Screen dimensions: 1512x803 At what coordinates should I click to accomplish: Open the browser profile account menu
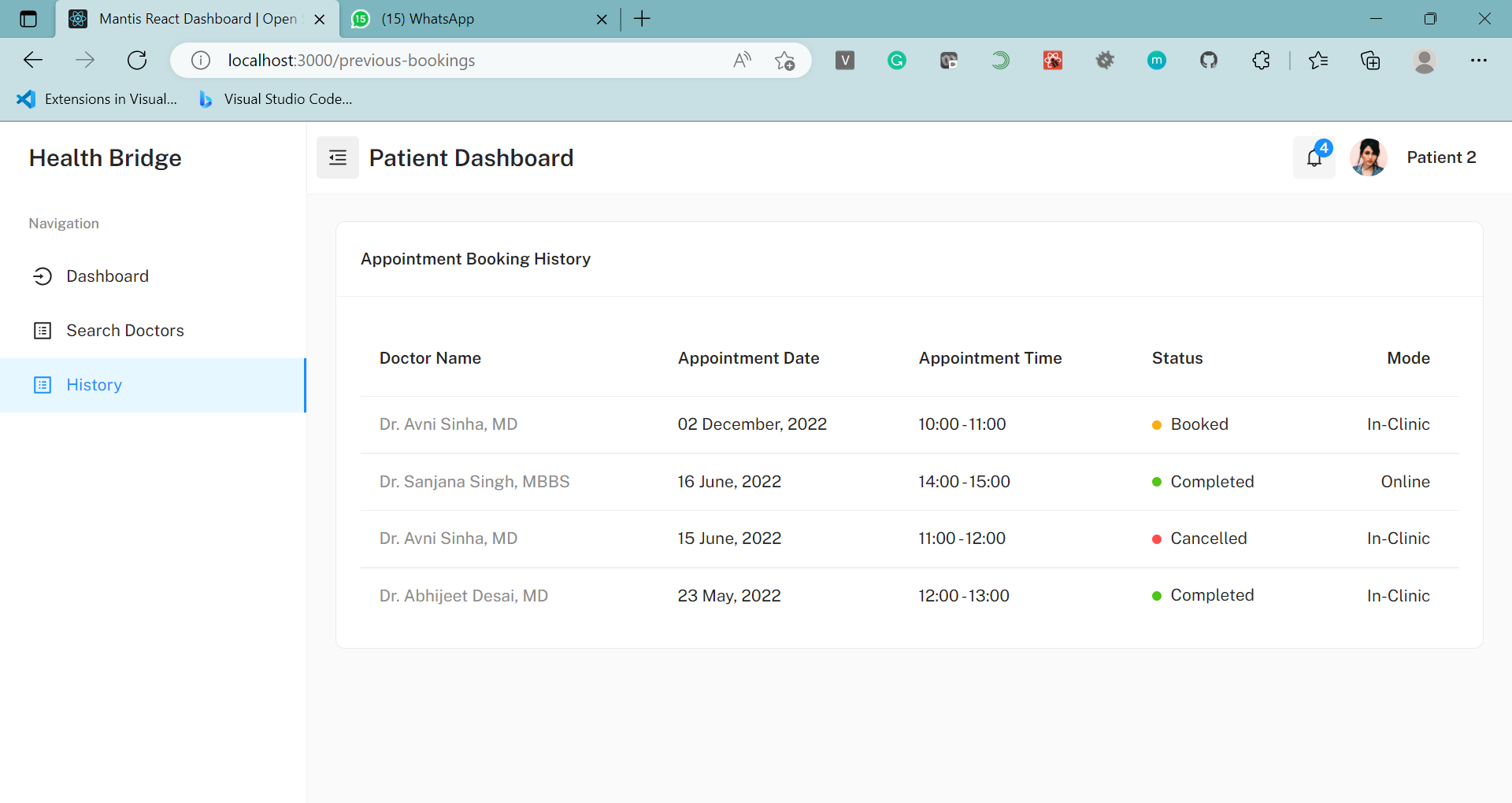tap(1425, 60)
